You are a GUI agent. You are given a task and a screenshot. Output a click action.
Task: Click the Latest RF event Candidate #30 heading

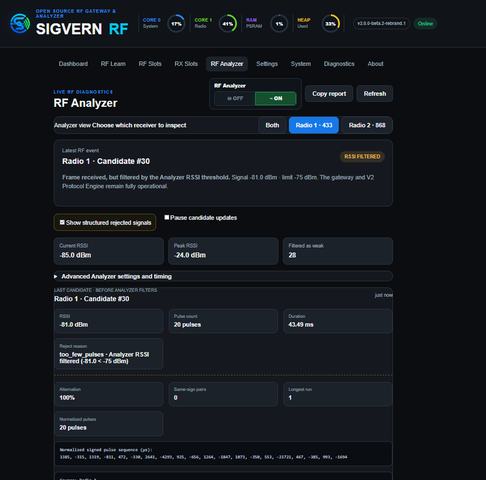(106, 161)
